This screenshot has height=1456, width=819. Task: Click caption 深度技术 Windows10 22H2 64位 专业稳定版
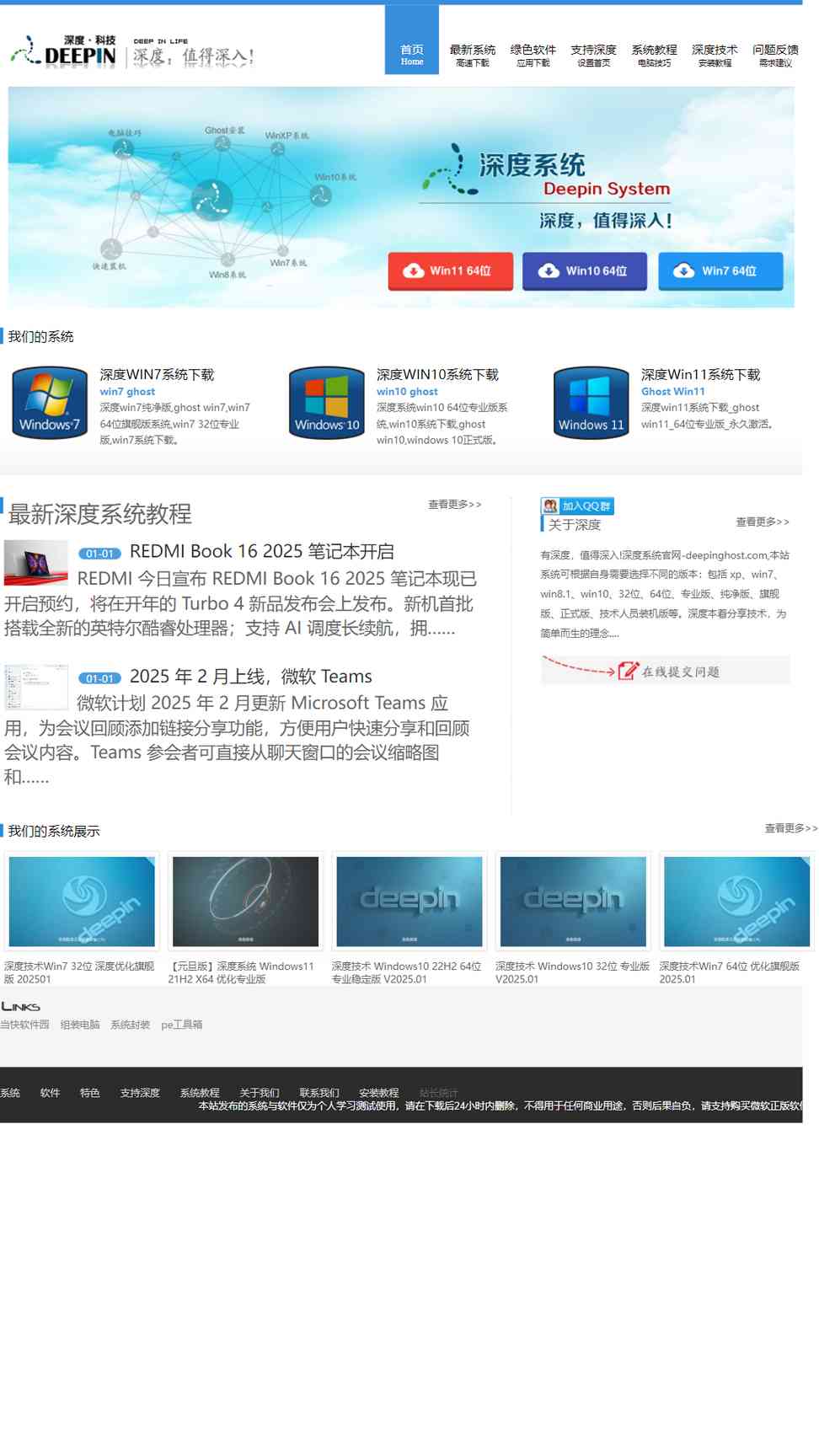pos(407,972)
